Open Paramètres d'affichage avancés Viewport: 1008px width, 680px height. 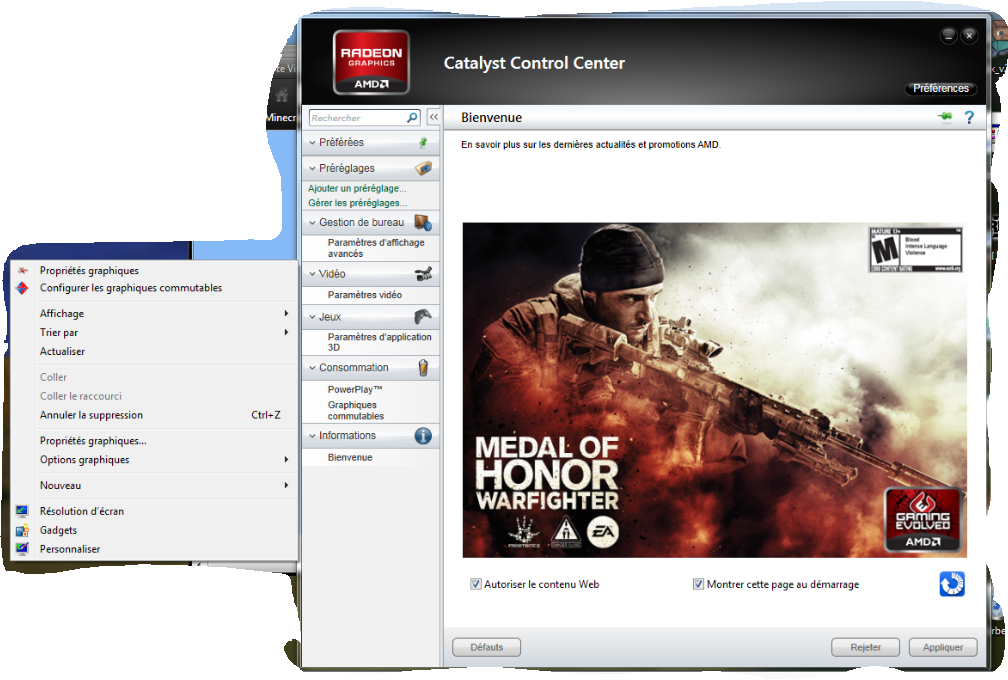pos(376,248)
